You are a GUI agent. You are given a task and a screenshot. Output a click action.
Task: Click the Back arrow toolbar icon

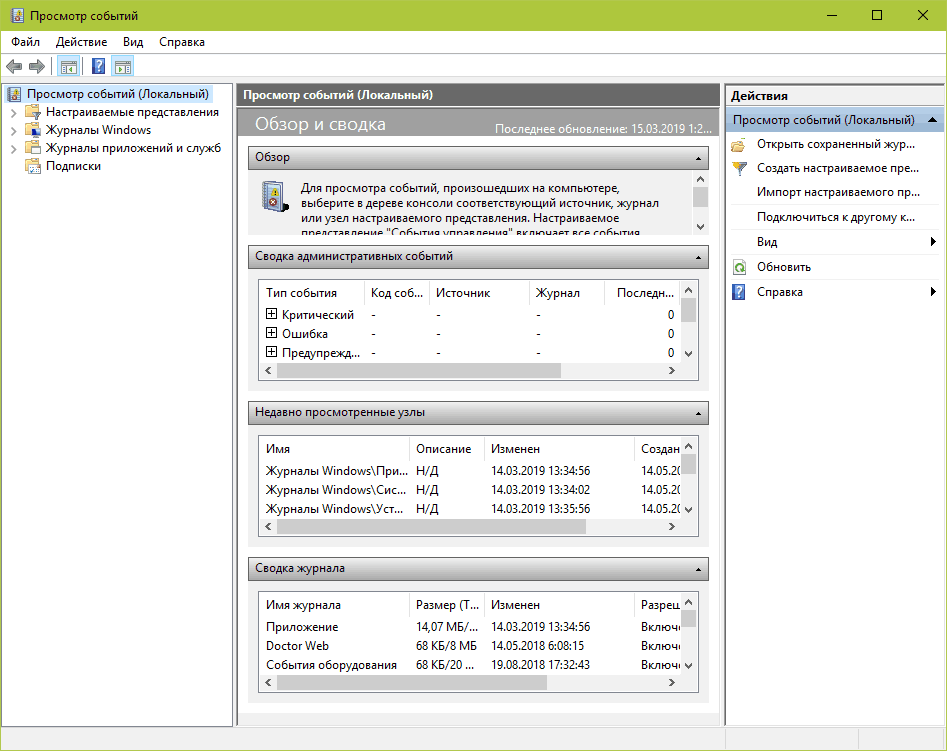(x=14, y=67)
